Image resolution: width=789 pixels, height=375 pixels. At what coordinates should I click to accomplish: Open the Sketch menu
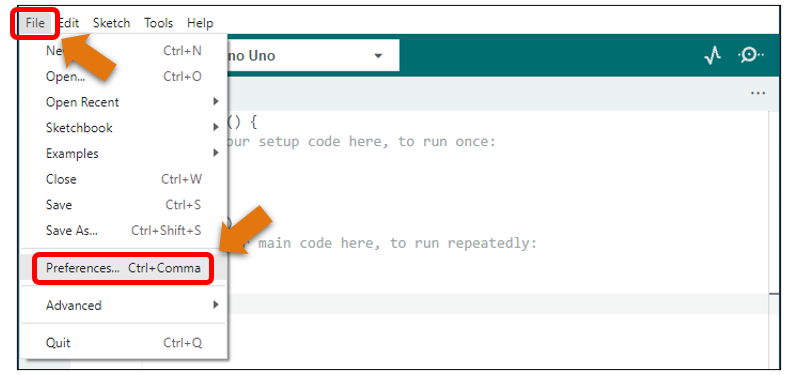(x=111, y=23)
